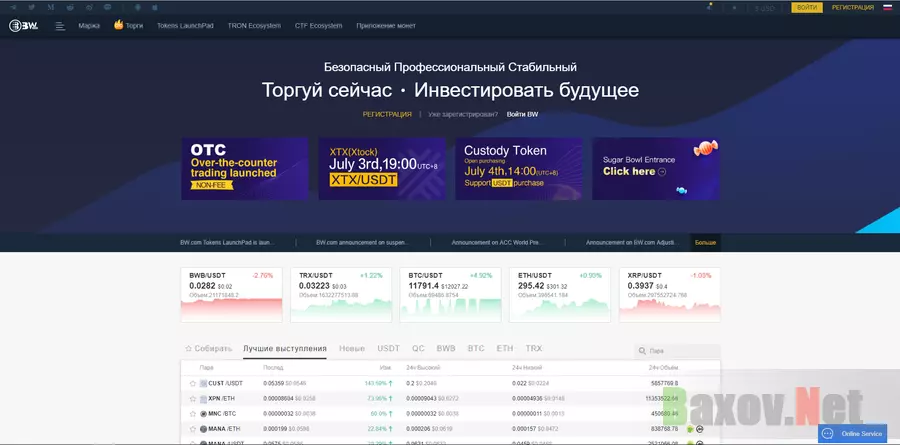Image resolution: width=900 pixels, height=445 pixels.
Task: Open the hamburger menu icon
Action: 60,26
